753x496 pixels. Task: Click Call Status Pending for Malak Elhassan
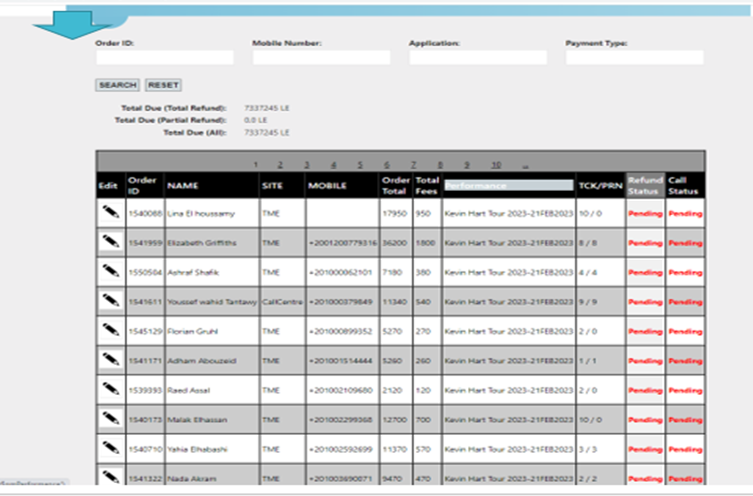tap(685, 420)
